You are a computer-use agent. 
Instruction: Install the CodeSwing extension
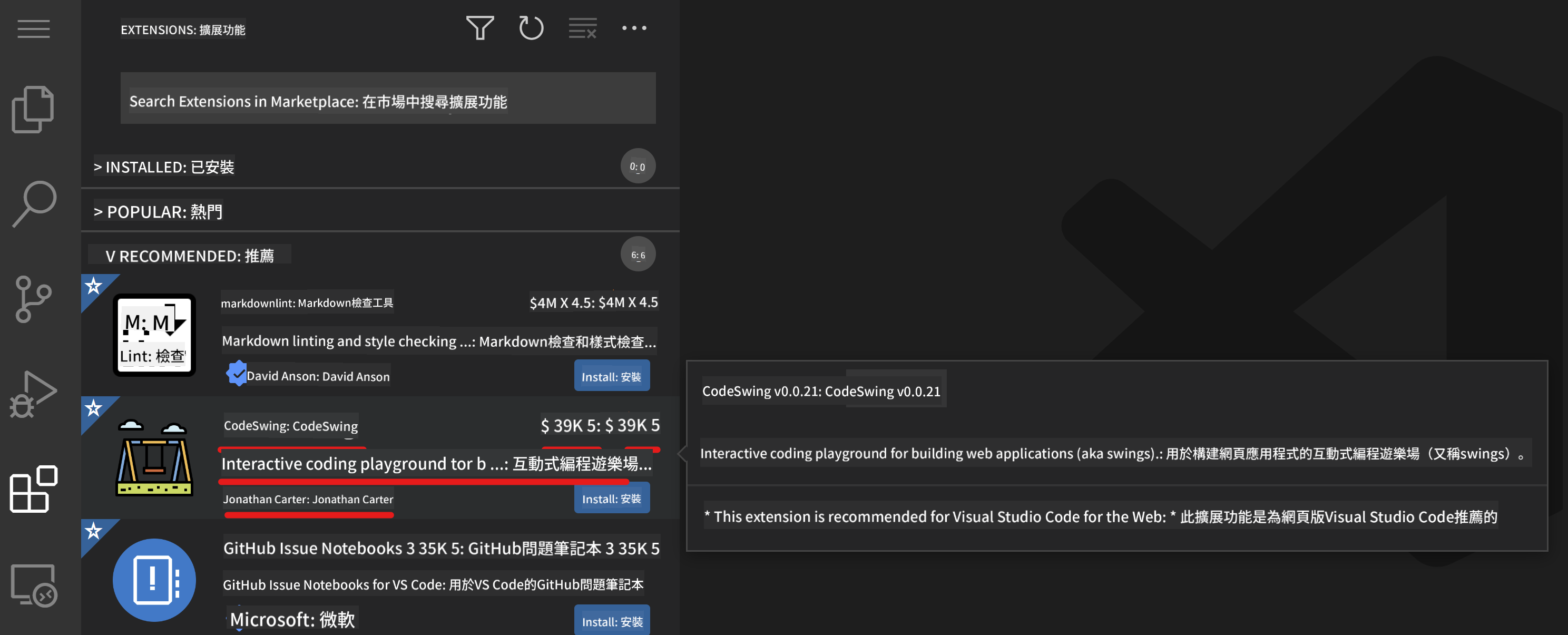(612, 498)
